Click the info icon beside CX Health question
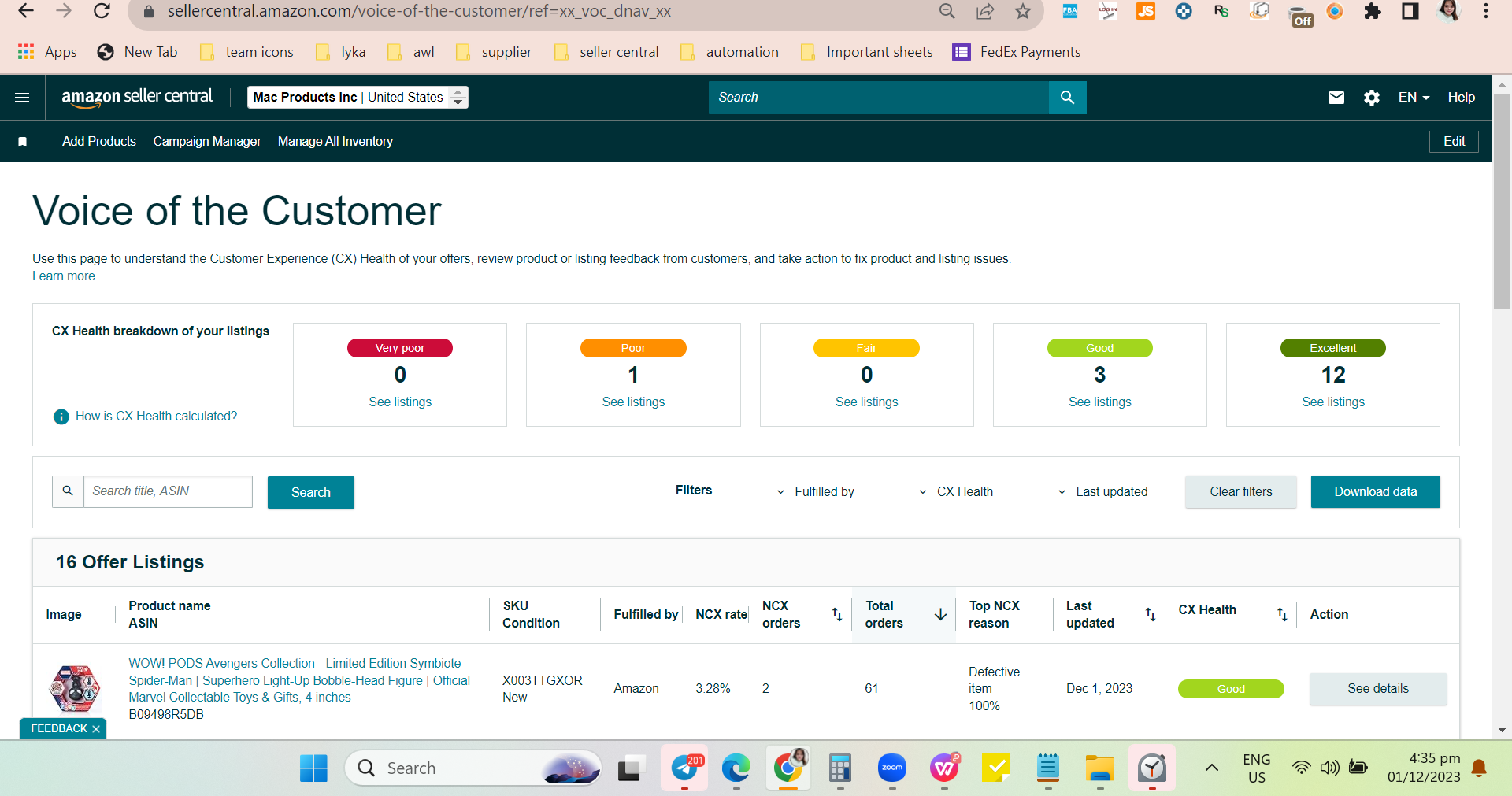1512x796 pixels. (61, 417)
